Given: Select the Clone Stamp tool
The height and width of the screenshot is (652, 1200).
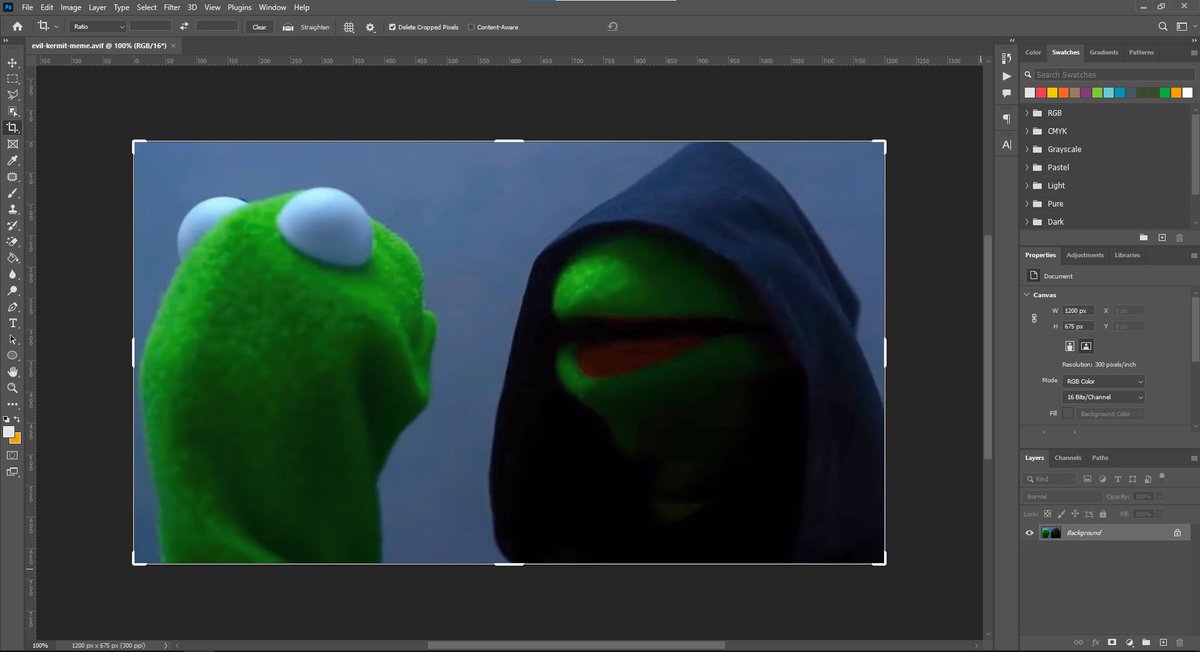Looking at the screenshot, I should (13, 209).
